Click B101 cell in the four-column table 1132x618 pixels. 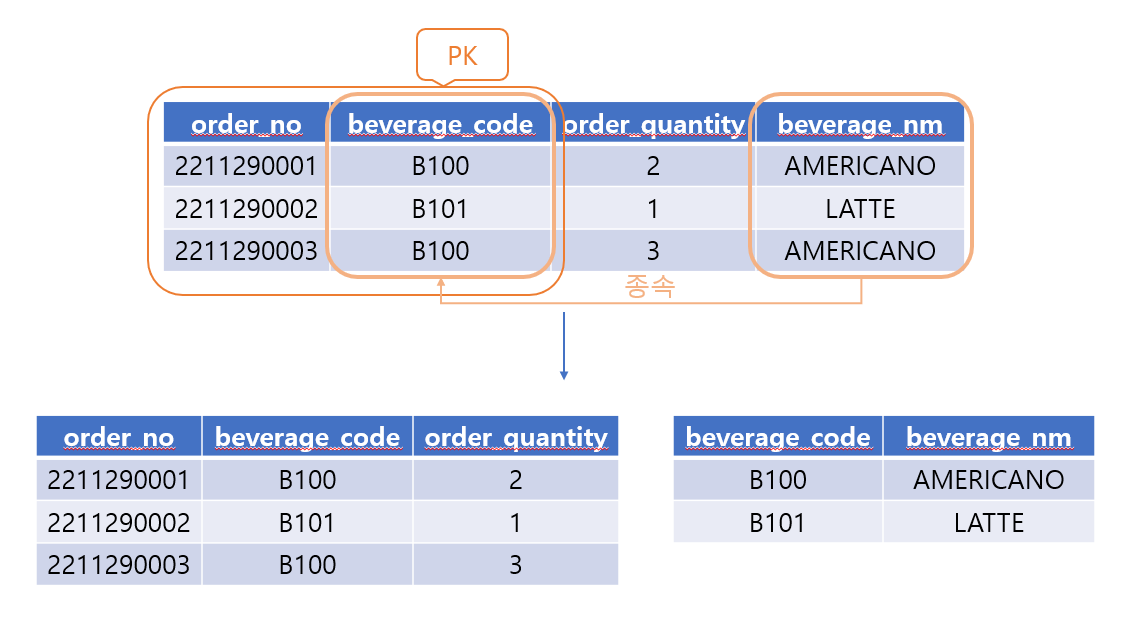[440, 209]
